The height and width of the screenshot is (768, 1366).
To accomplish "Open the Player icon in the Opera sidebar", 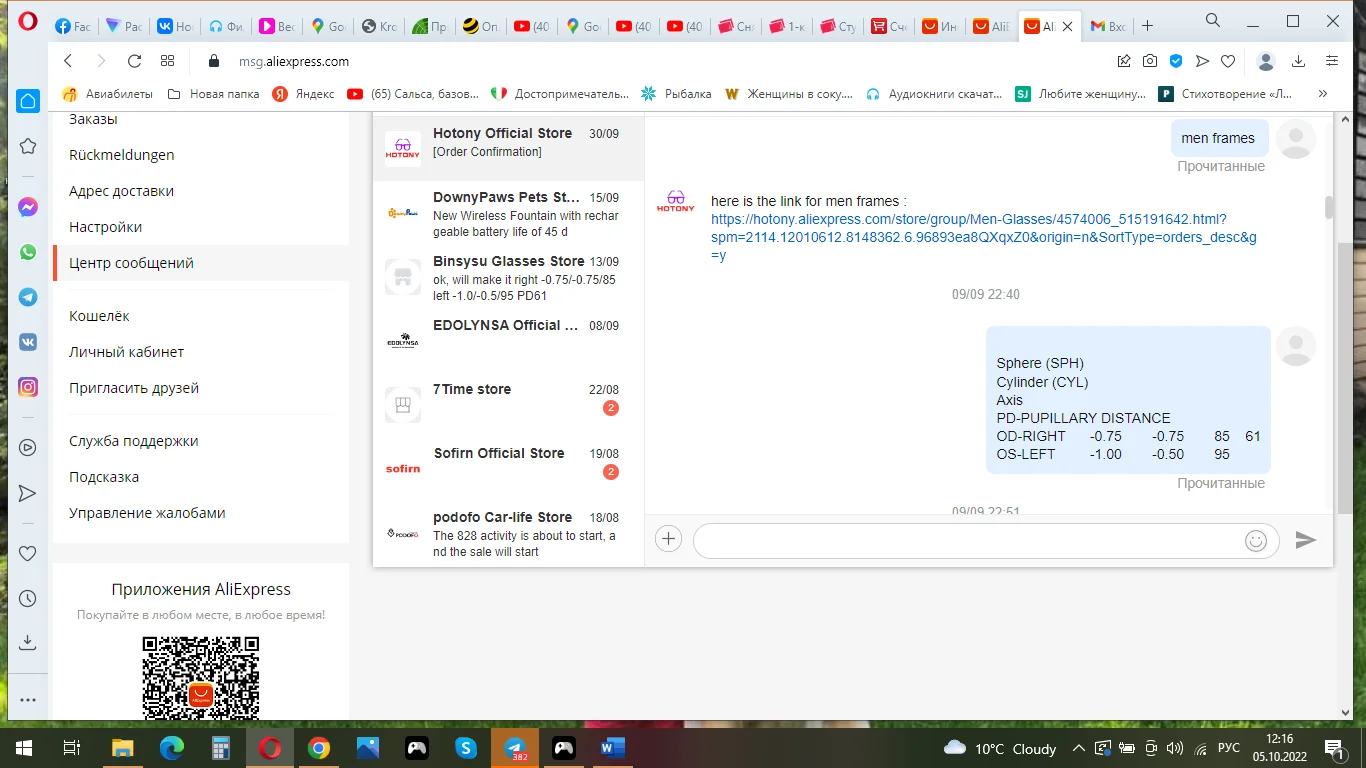I will pos(28,448).
